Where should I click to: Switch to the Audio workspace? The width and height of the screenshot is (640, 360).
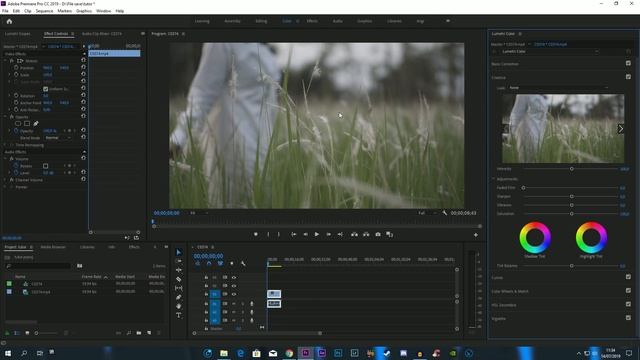(337, 21)
